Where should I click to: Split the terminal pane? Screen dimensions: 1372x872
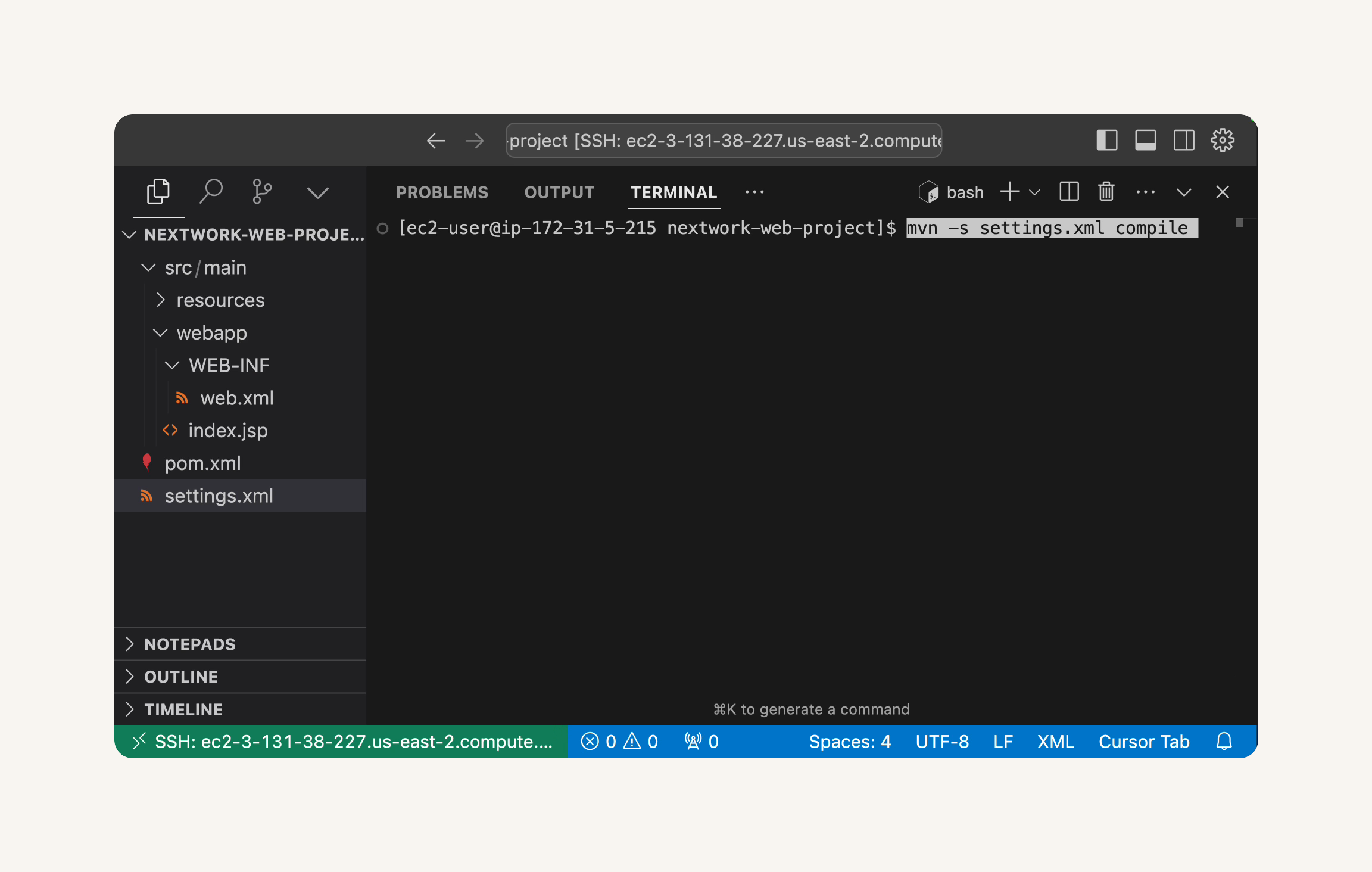click(x=1069, y=192)
